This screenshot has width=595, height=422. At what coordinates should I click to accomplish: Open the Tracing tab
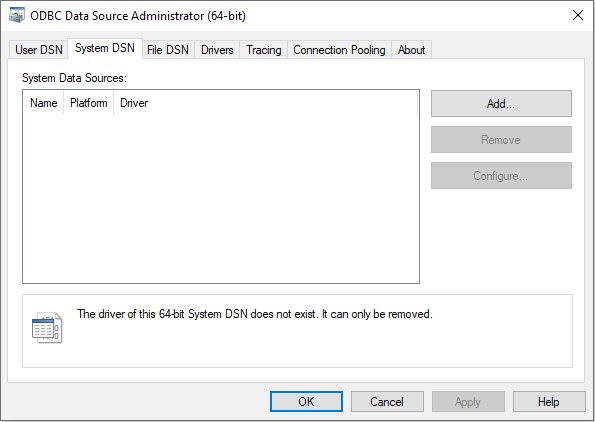coord(264,50)
